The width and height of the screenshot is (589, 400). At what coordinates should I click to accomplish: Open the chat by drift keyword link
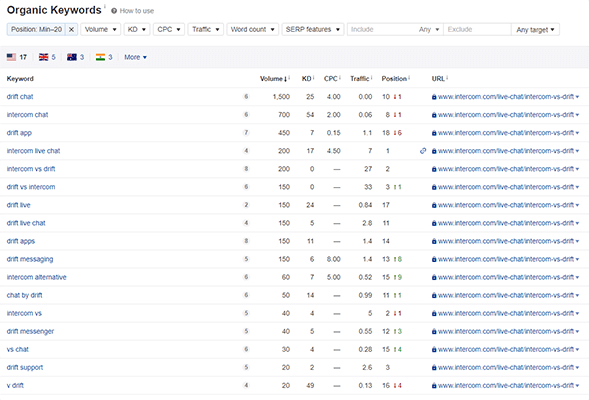click(24, 295)
